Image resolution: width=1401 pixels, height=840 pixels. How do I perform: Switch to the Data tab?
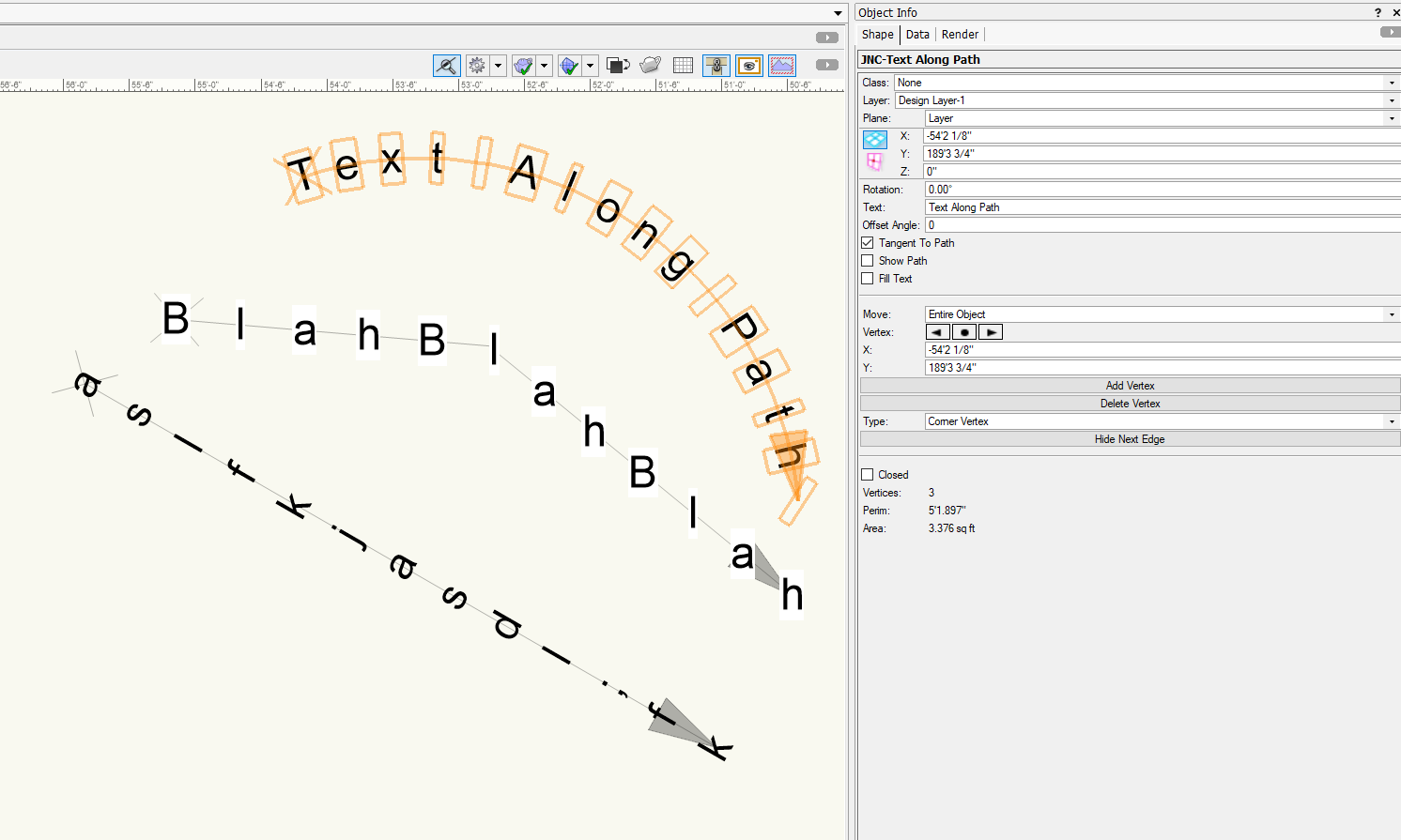point(917,35)
